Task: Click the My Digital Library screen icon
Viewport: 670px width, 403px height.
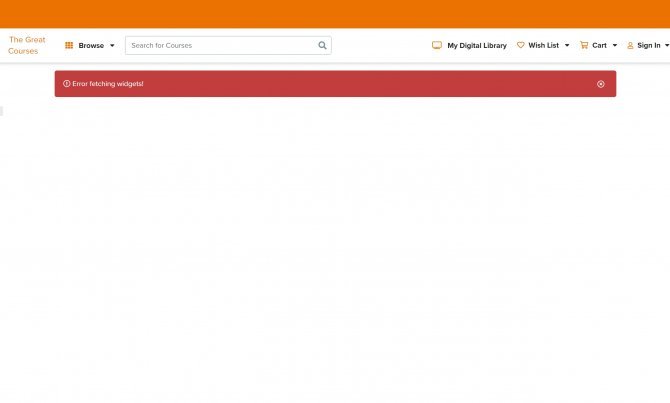Action: pos(437,45)
